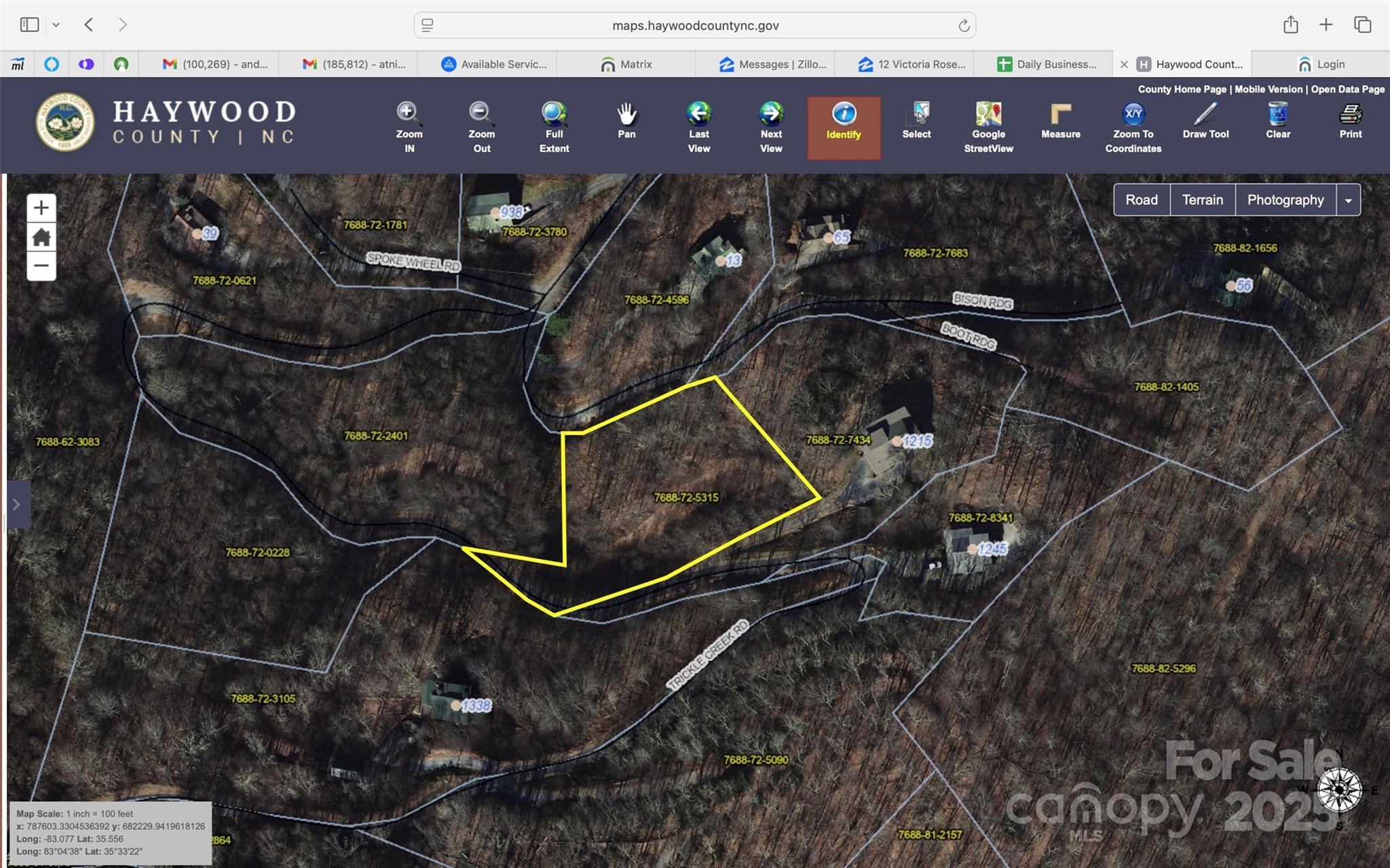The height and width of the screenshot is (868, 1390).
Task: Switch to the Matrix browser tab
Action: click(x=626, y=64)
